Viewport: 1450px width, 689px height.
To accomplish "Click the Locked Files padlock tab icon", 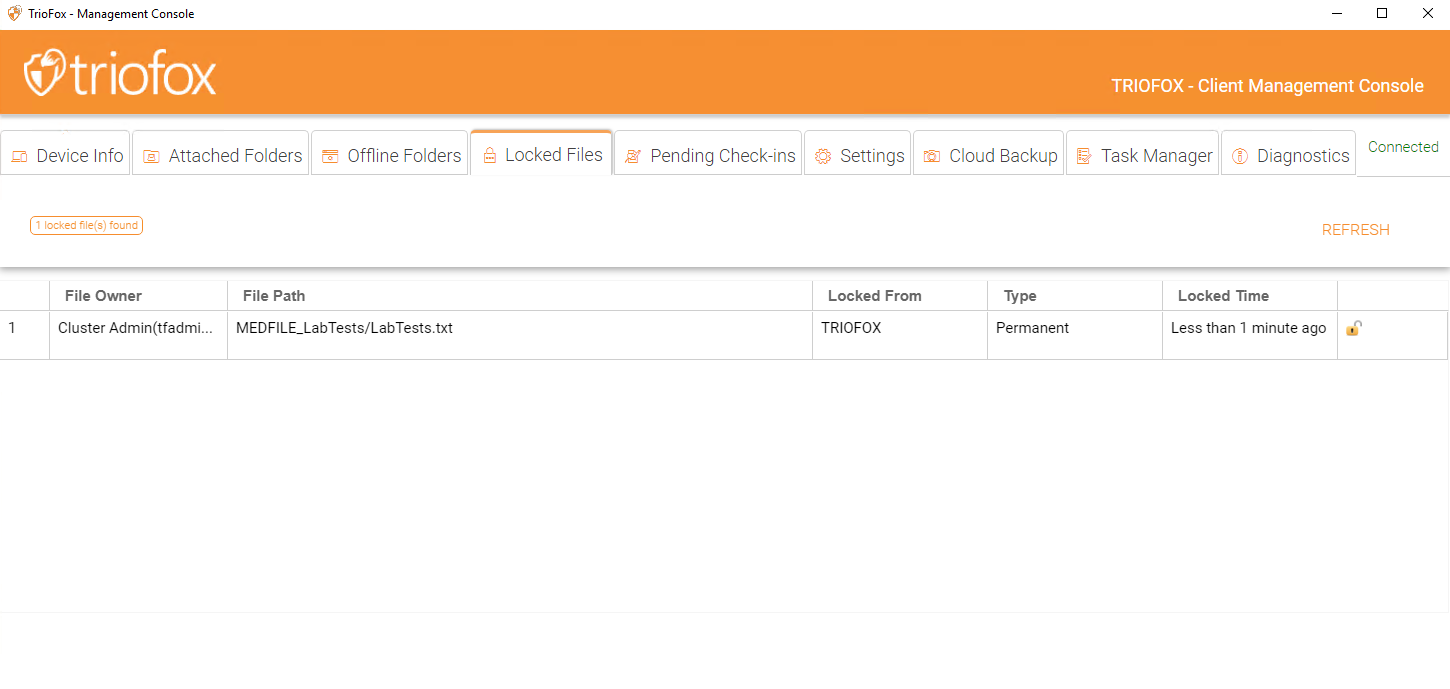I will point(490,156).
